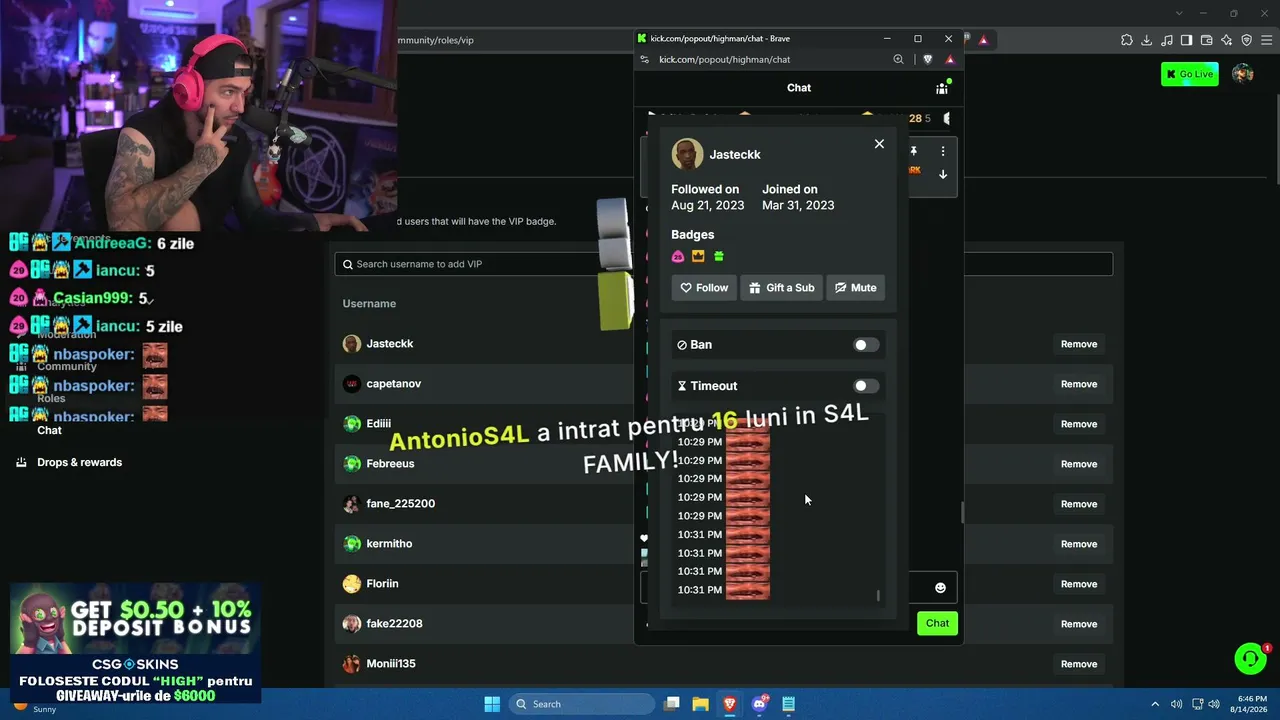1280x720 pixels.
Task: Click the CSGOSkins deposit bonus banner
Action: click(x=136, y=641)
